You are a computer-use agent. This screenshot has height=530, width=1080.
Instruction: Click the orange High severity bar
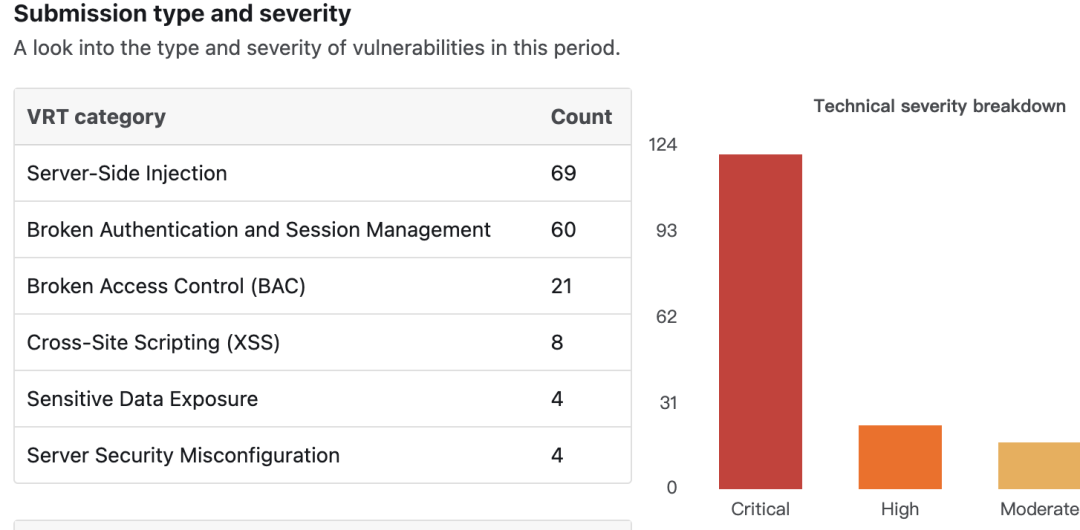click(x=900, y=457)
